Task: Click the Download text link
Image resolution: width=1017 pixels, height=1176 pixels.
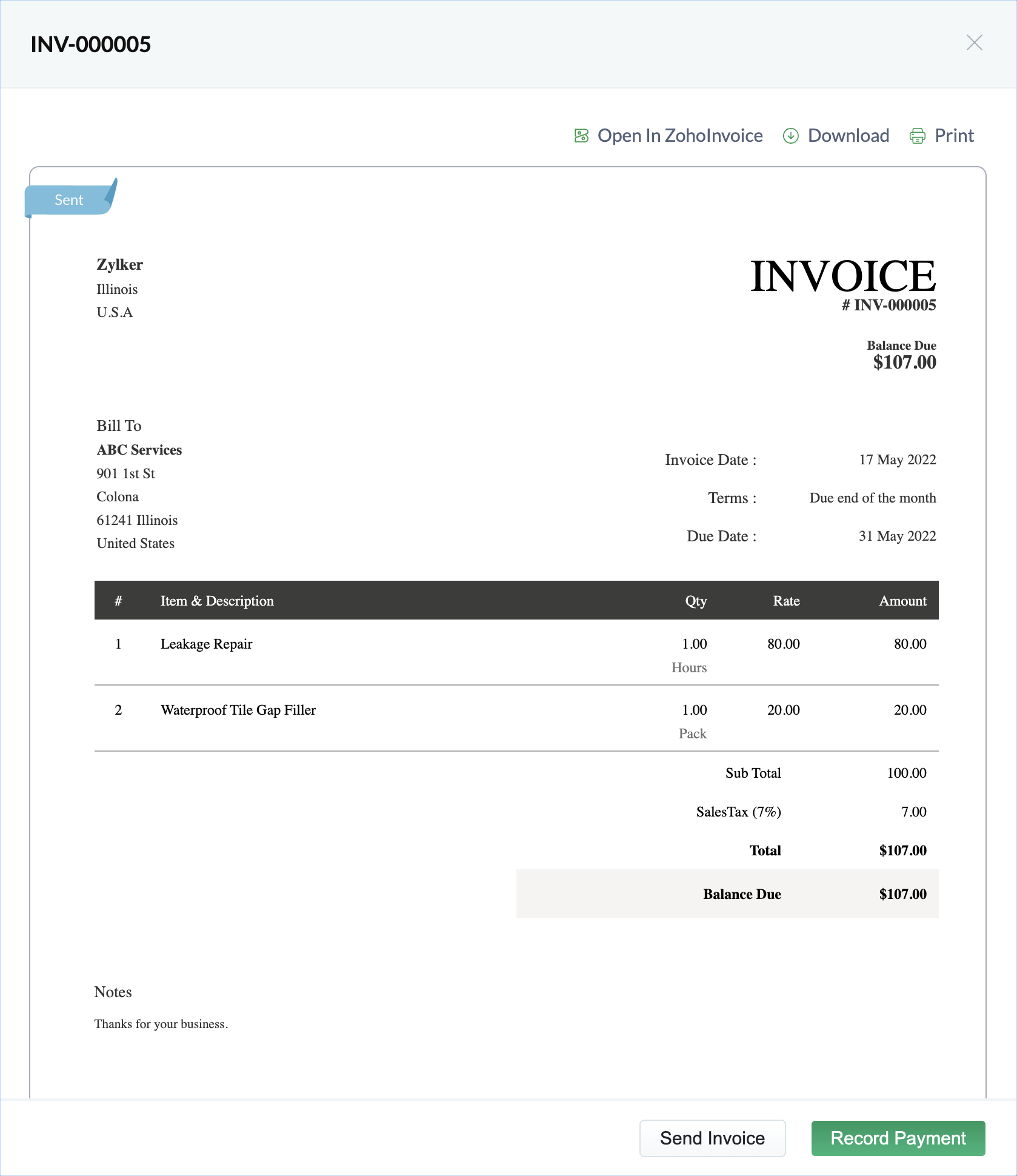Action: tap(848, 136)
